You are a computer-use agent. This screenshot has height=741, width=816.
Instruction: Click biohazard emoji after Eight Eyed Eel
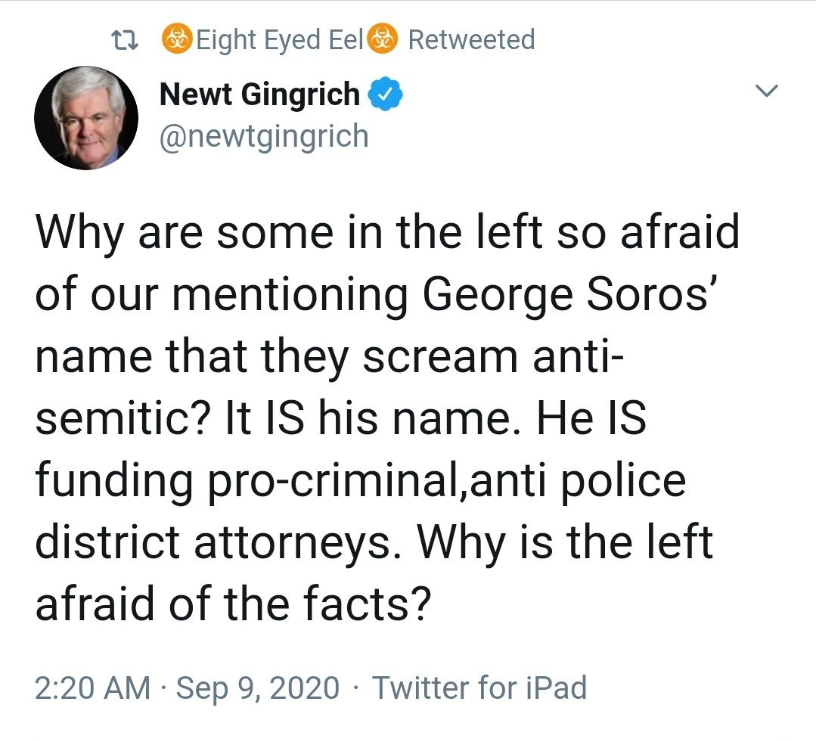(x=383, y=40)
